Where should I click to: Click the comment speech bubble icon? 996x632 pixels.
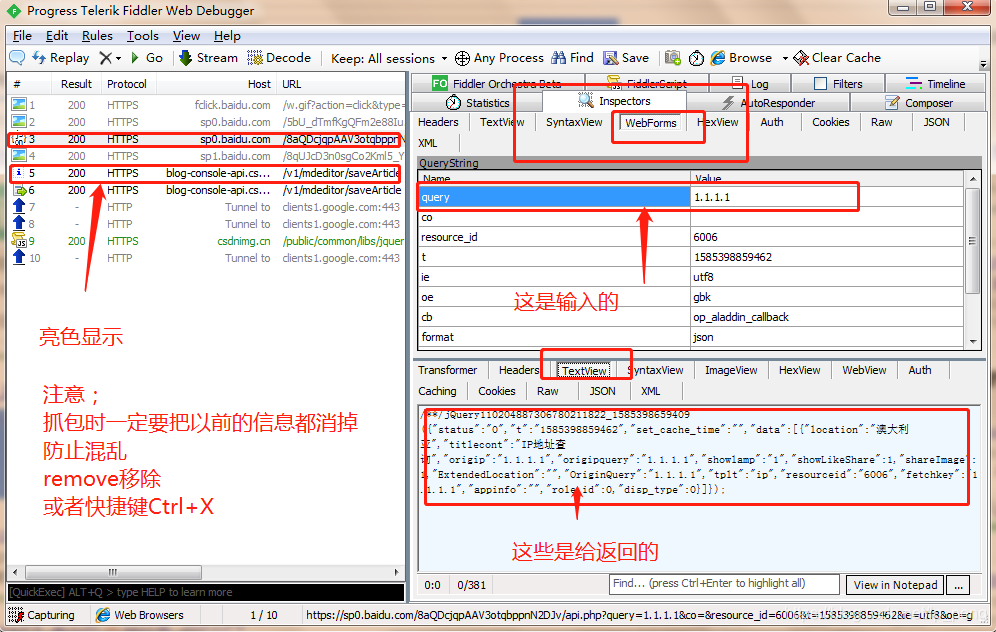tap(17, 58)
